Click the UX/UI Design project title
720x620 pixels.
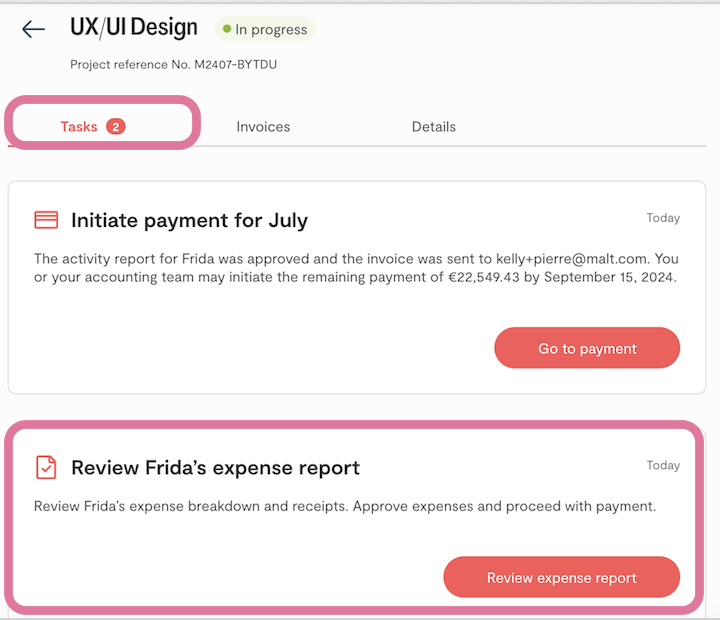click(x=134, y=28)
